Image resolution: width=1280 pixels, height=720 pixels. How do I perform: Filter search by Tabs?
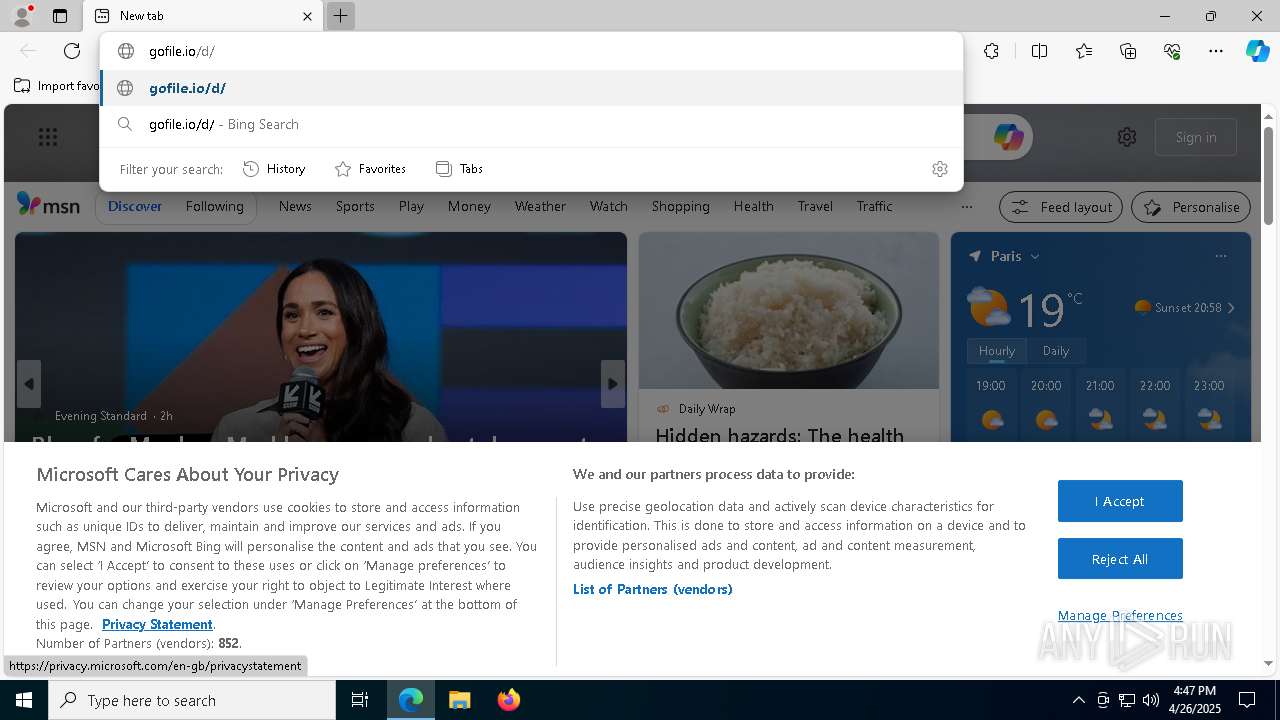(460, 169)
